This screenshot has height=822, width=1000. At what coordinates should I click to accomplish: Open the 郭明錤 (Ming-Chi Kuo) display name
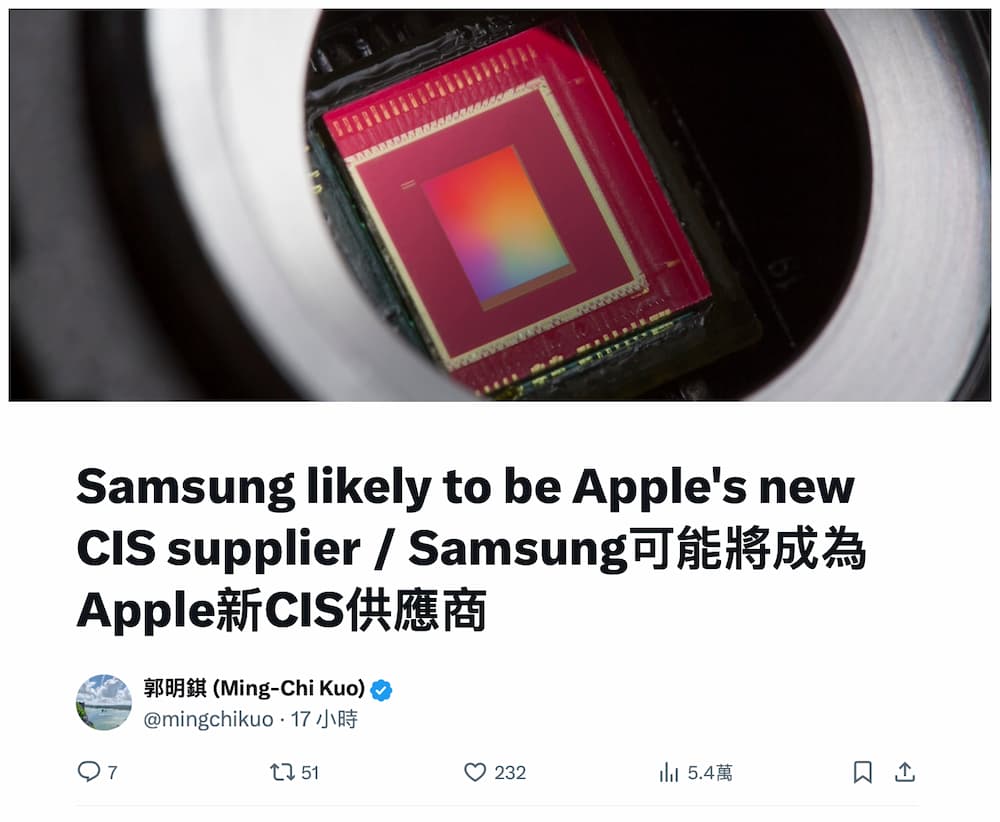point(254,689)
